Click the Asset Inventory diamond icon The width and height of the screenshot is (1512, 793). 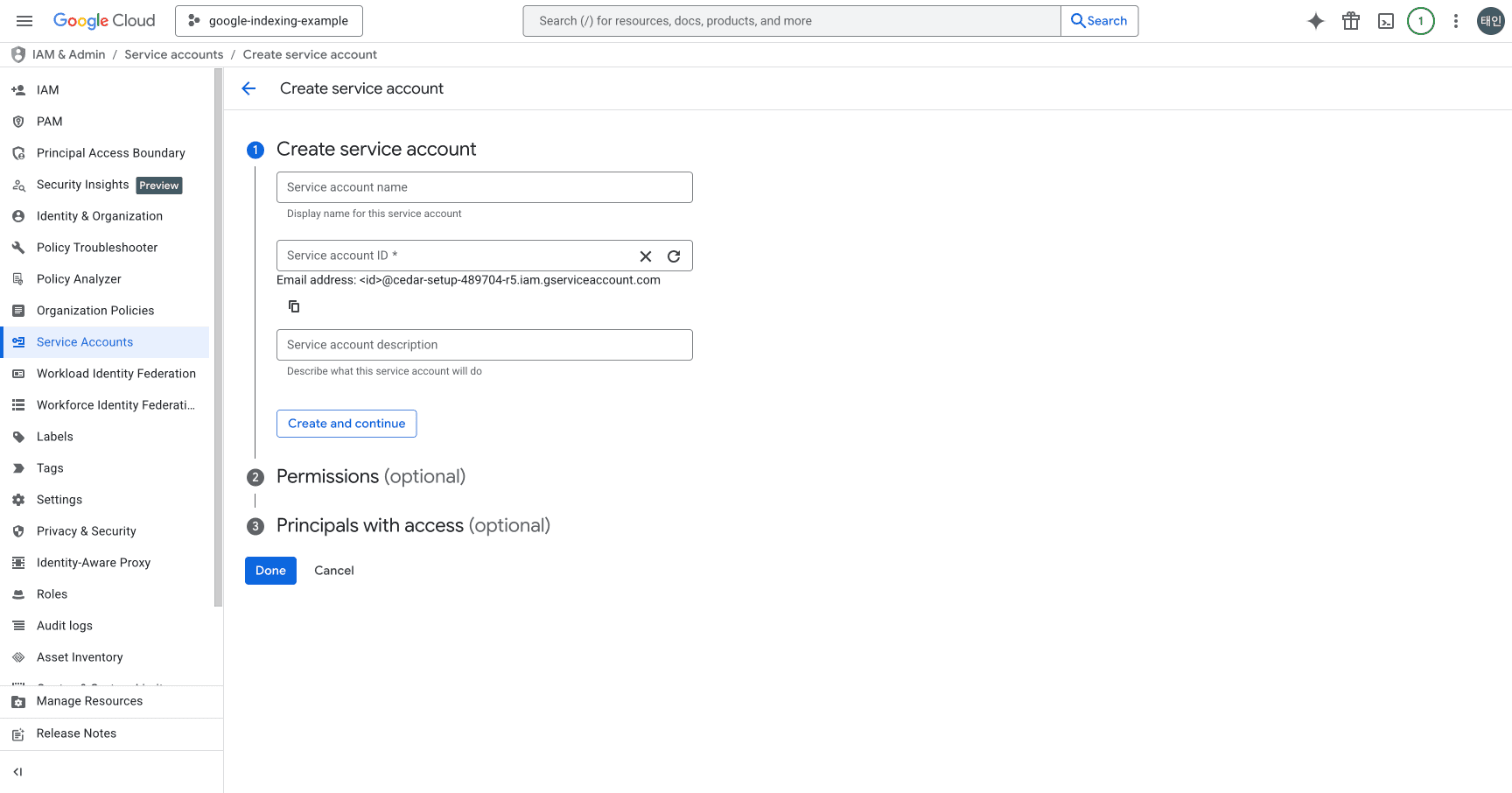coord(18,657)
